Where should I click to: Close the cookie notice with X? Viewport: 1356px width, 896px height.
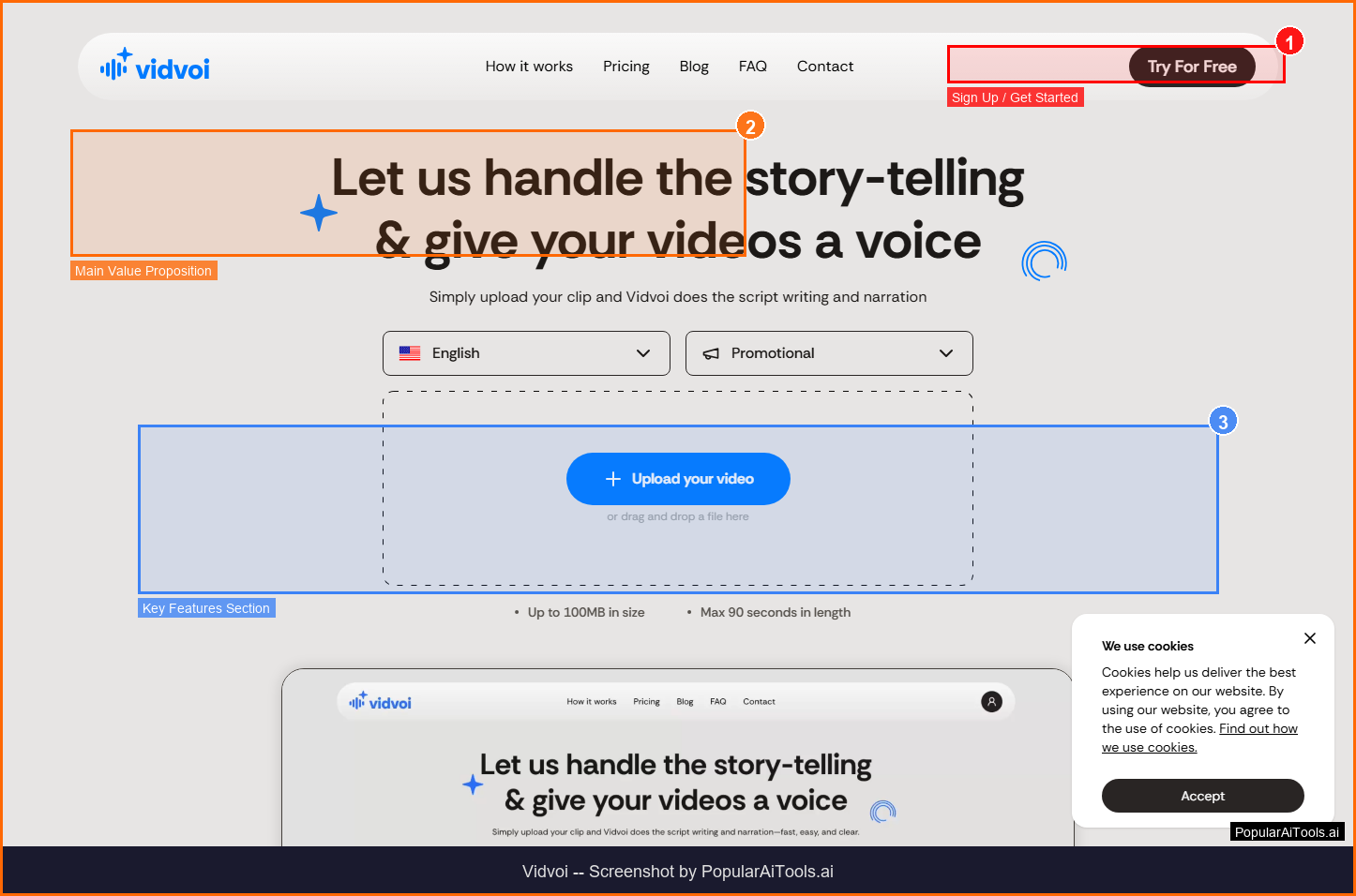1309,638
